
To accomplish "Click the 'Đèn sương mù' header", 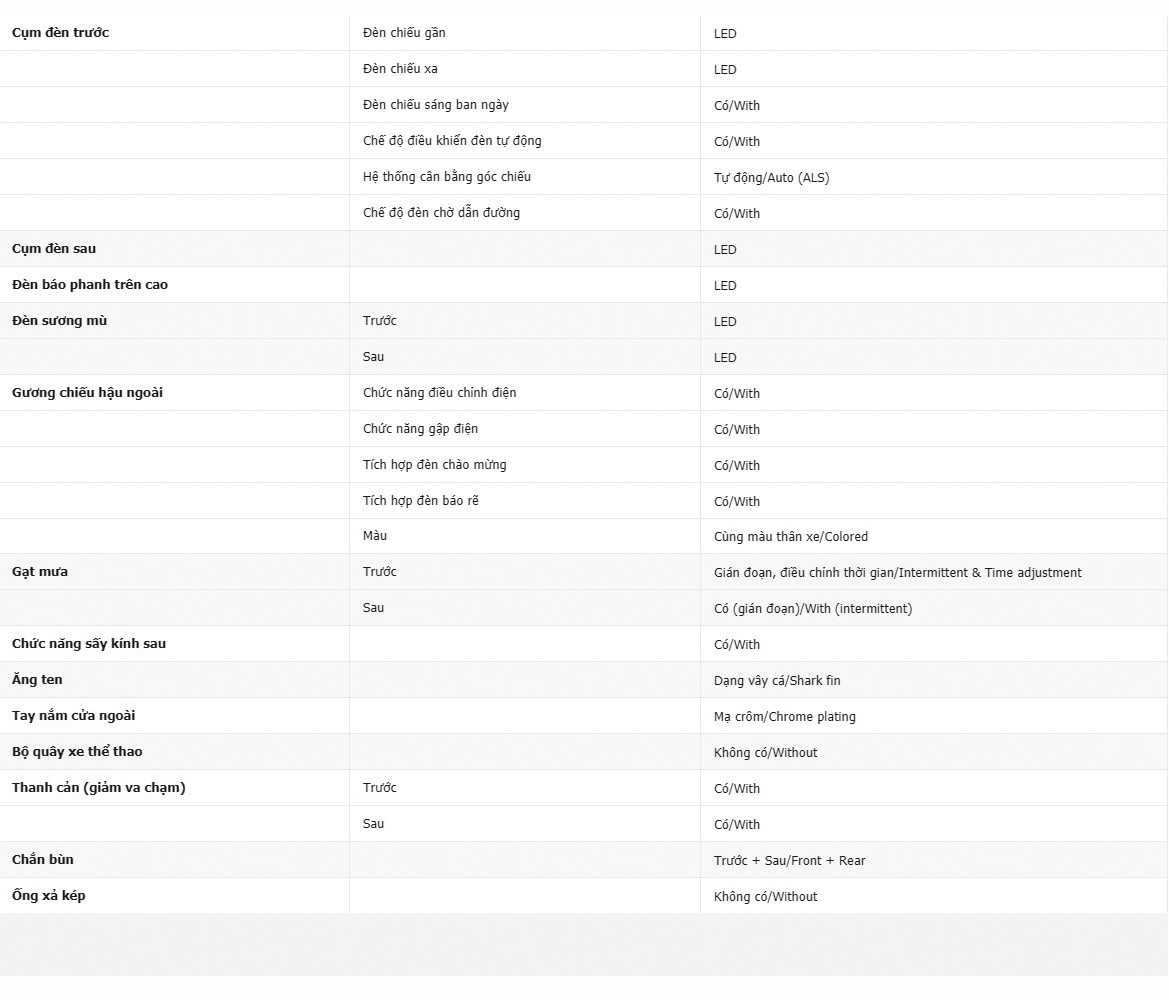I will [59, 321].
